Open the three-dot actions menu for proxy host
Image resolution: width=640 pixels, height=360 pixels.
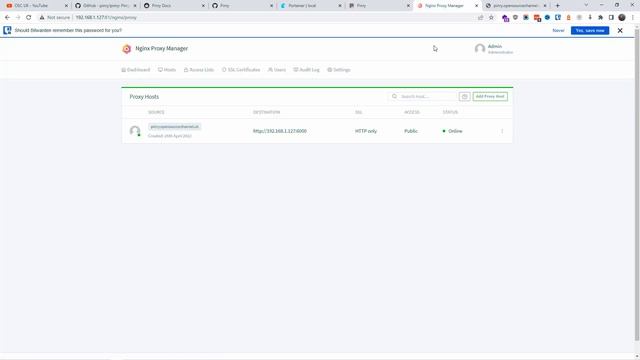pyautogui.click(x=502, y=131)
